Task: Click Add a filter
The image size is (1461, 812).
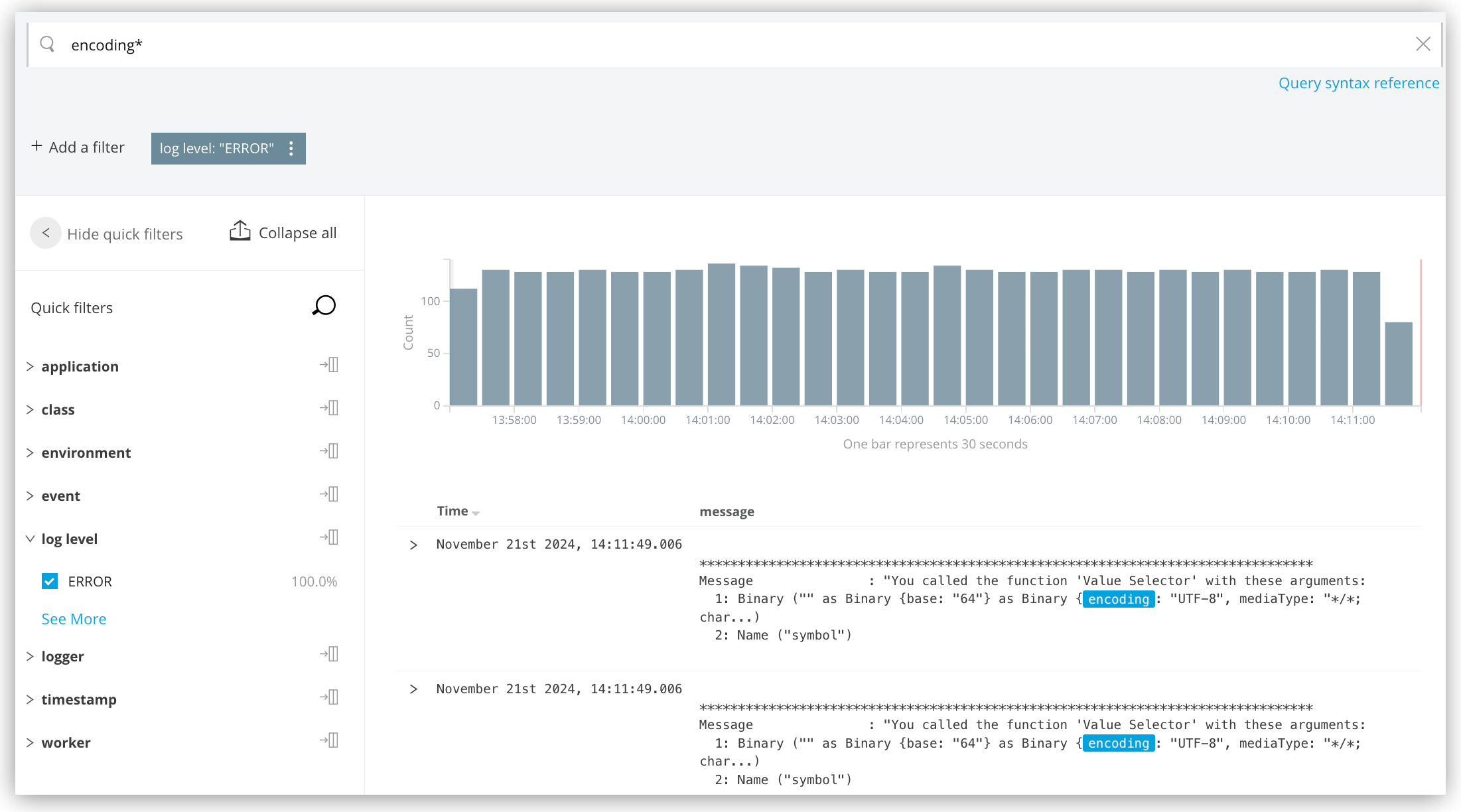Action: [x=77, y=147]
